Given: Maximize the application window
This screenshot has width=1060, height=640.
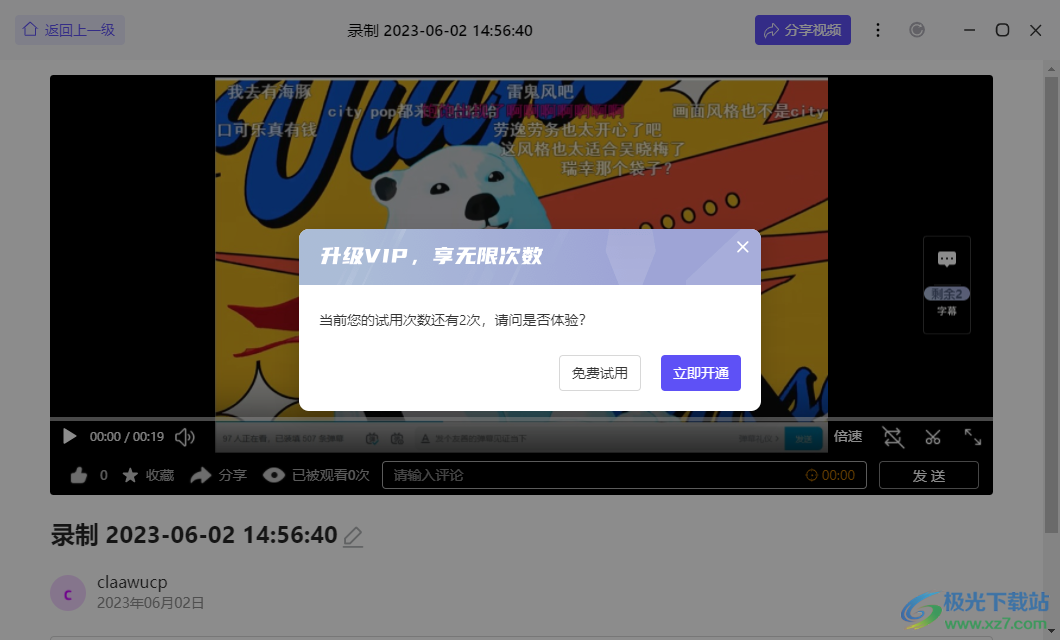Looking at the screenshot, I should tap(1002, 30).
